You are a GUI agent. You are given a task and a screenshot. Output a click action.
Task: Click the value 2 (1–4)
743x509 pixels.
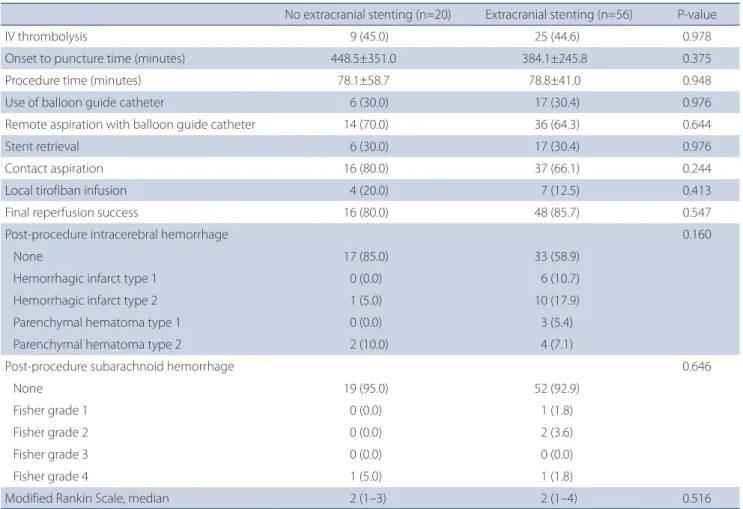[x=559, y=499]
